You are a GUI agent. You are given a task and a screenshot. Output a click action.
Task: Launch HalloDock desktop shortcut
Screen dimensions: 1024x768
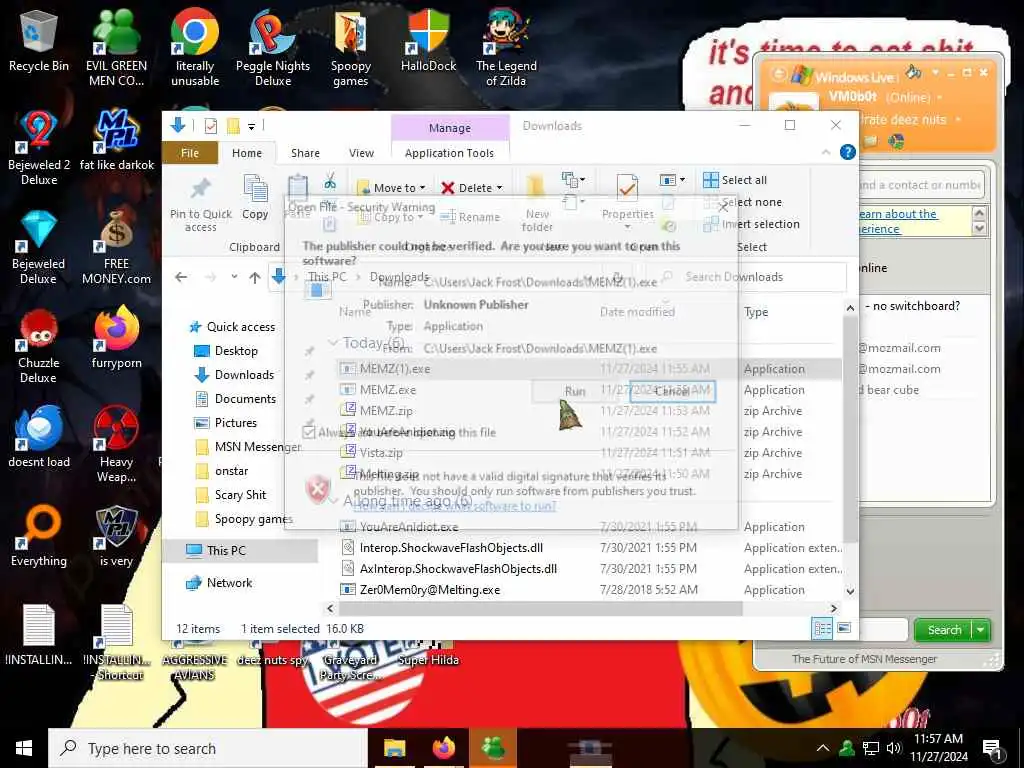(428, 40)
